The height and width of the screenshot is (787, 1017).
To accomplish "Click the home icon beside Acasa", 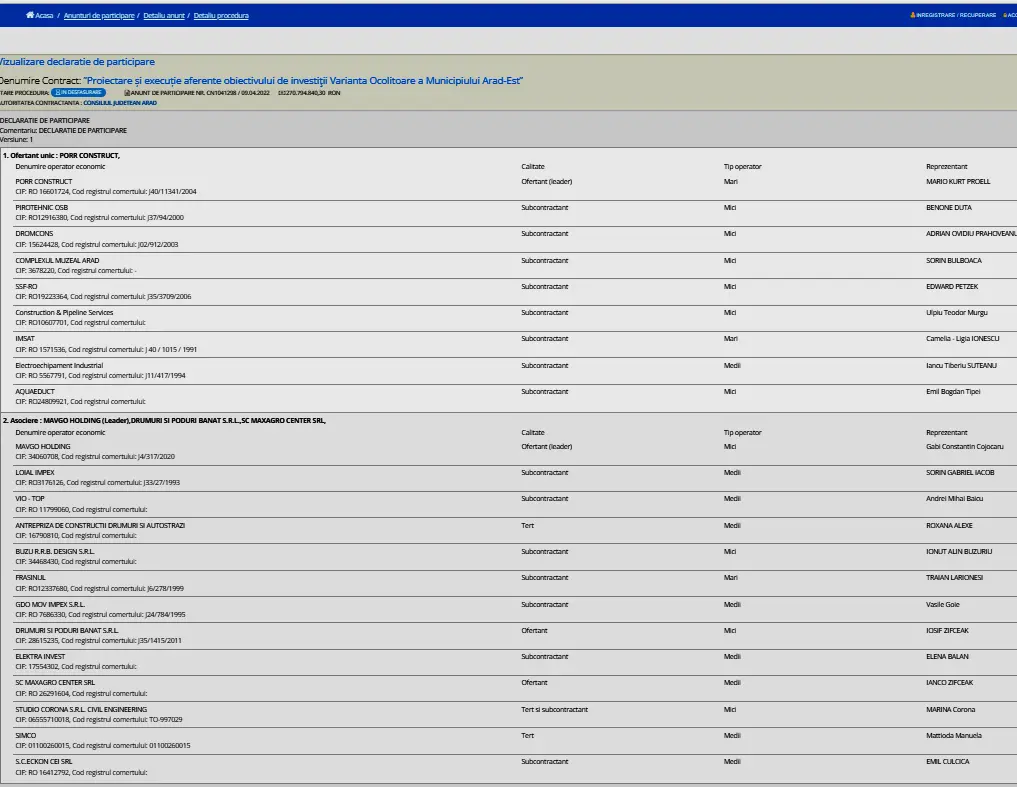I will (x=30, y=15).
